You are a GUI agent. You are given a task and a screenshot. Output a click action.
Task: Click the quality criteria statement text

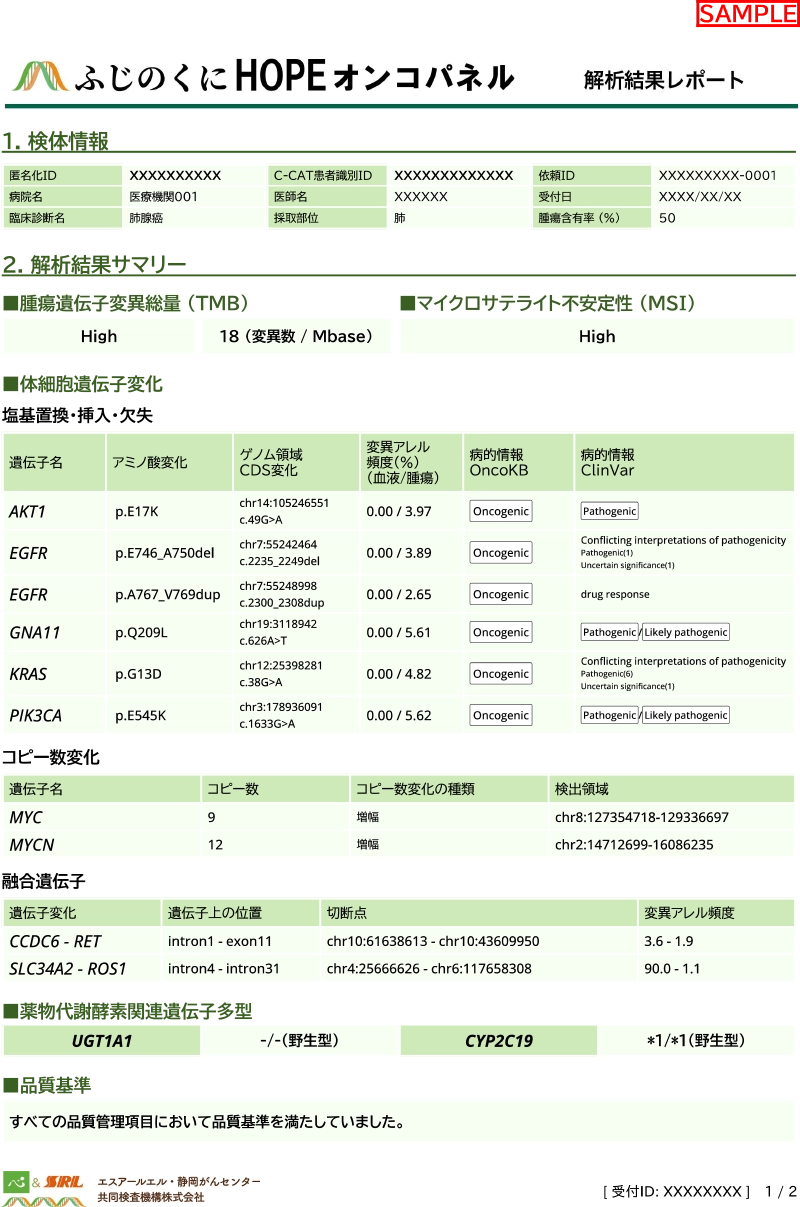pos(208,1122)
